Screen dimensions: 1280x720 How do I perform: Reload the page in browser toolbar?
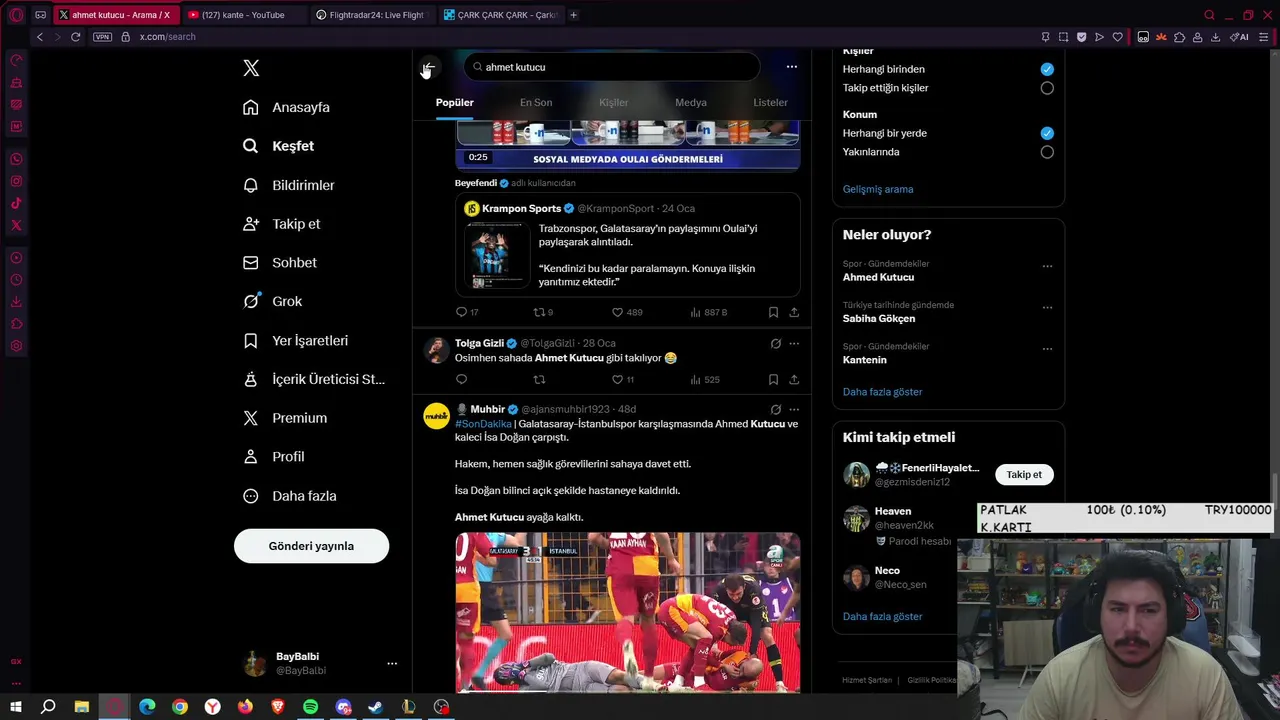75,37
